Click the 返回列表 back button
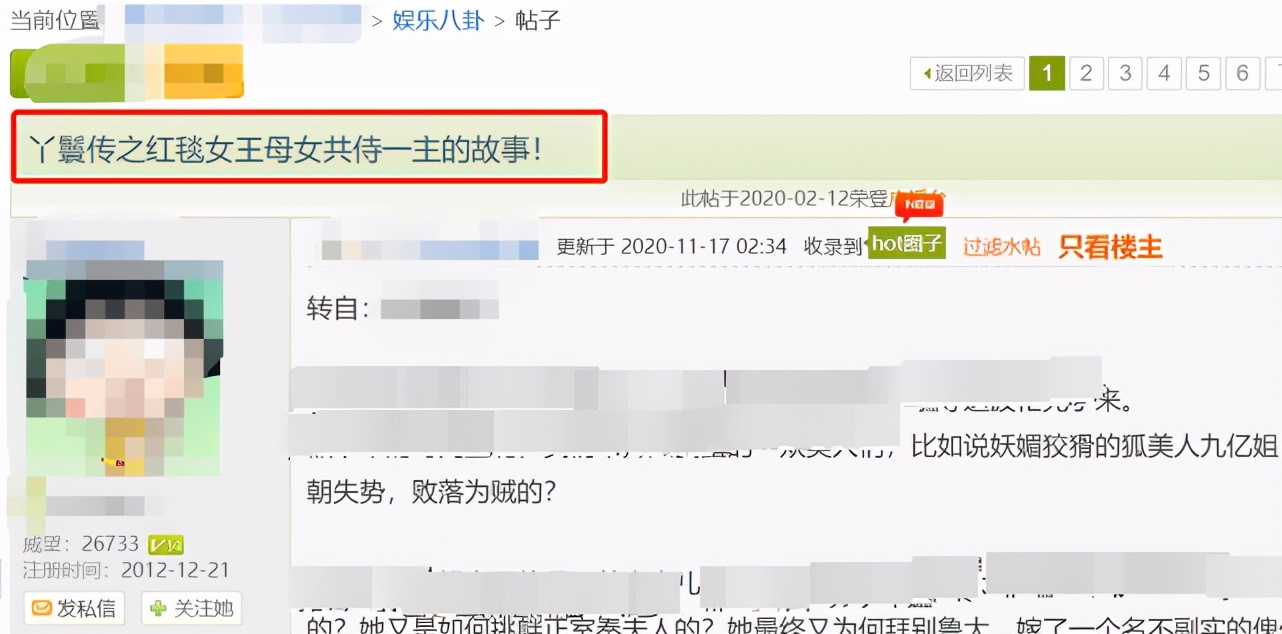Viewport: 1282px width, 634px height. click(967, 73)
